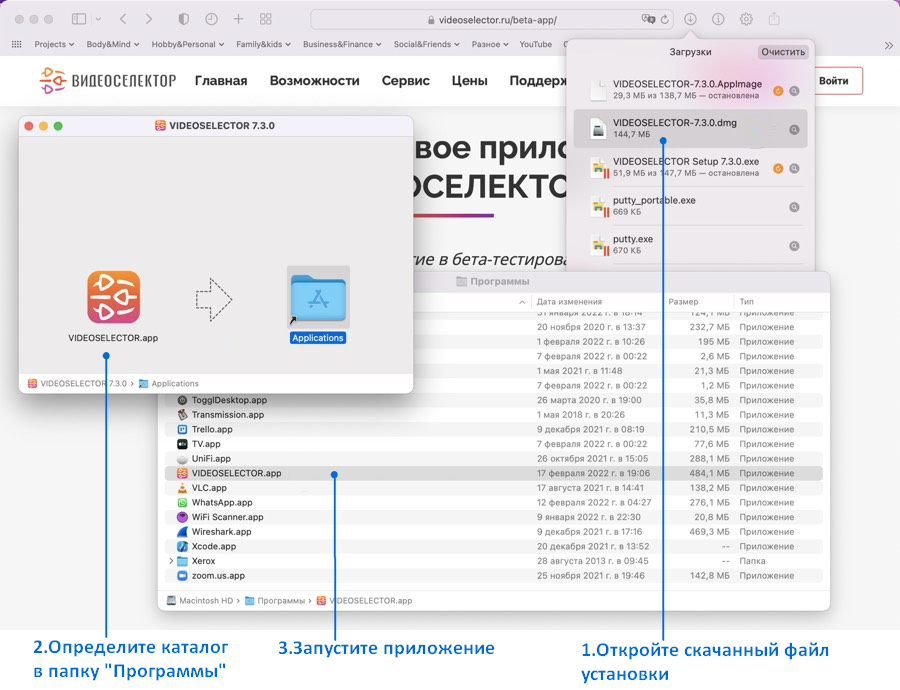Click the Safari address bar
The width and height of the screenshot is (900, 690).
(492, 20)
